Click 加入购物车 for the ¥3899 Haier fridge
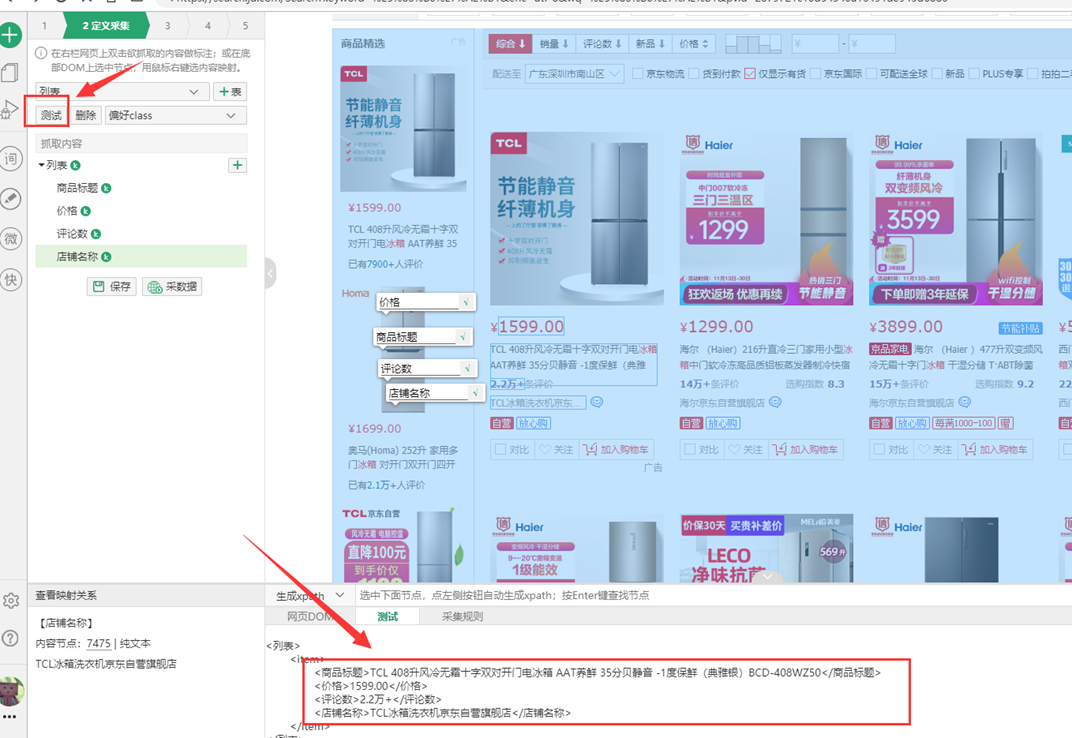This screenshot has height=738, width=1072. [995, 449]
